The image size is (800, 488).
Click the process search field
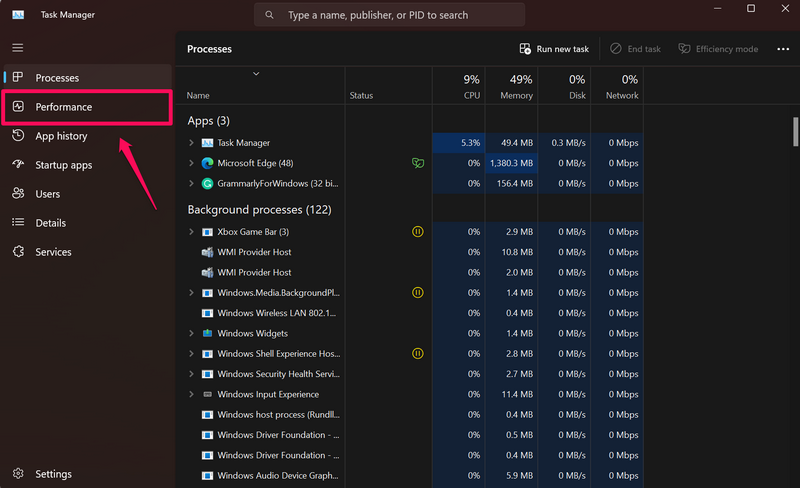point(390,16)
